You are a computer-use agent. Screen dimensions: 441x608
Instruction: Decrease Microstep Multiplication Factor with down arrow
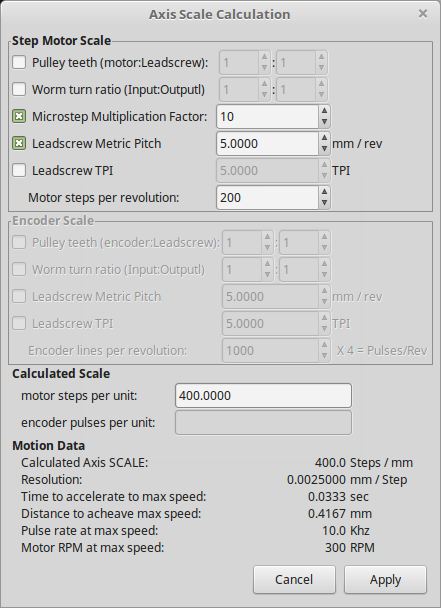(324, 122)
